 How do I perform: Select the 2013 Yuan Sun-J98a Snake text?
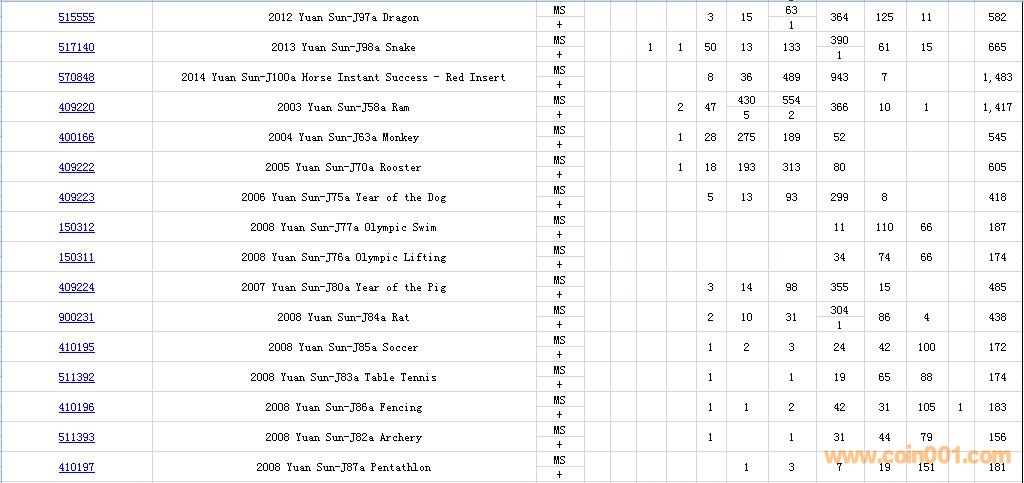tap(343, 48)
